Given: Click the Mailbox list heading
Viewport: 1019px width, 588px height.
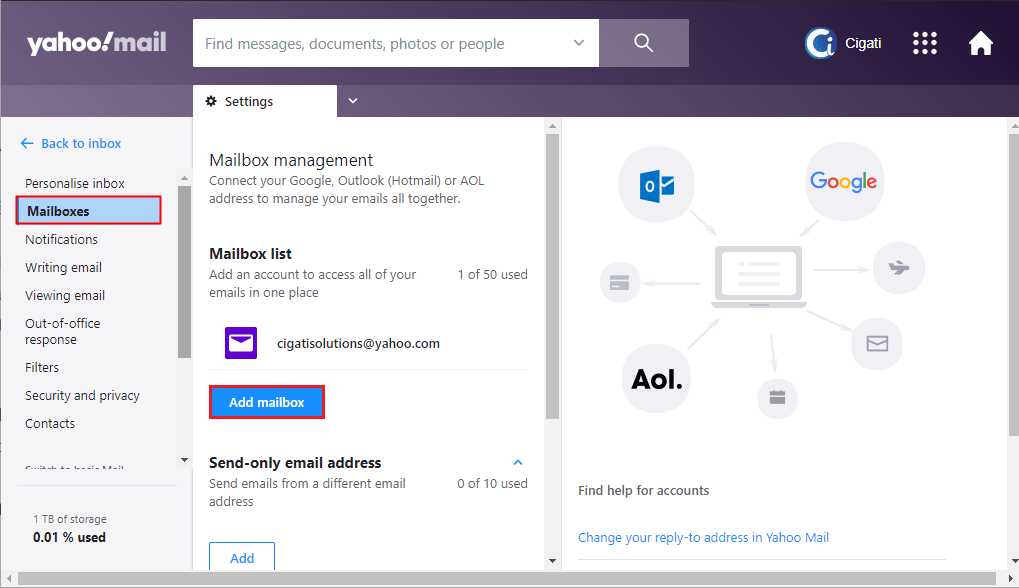Looking at the screenshot, I should [x=250, y=253].
